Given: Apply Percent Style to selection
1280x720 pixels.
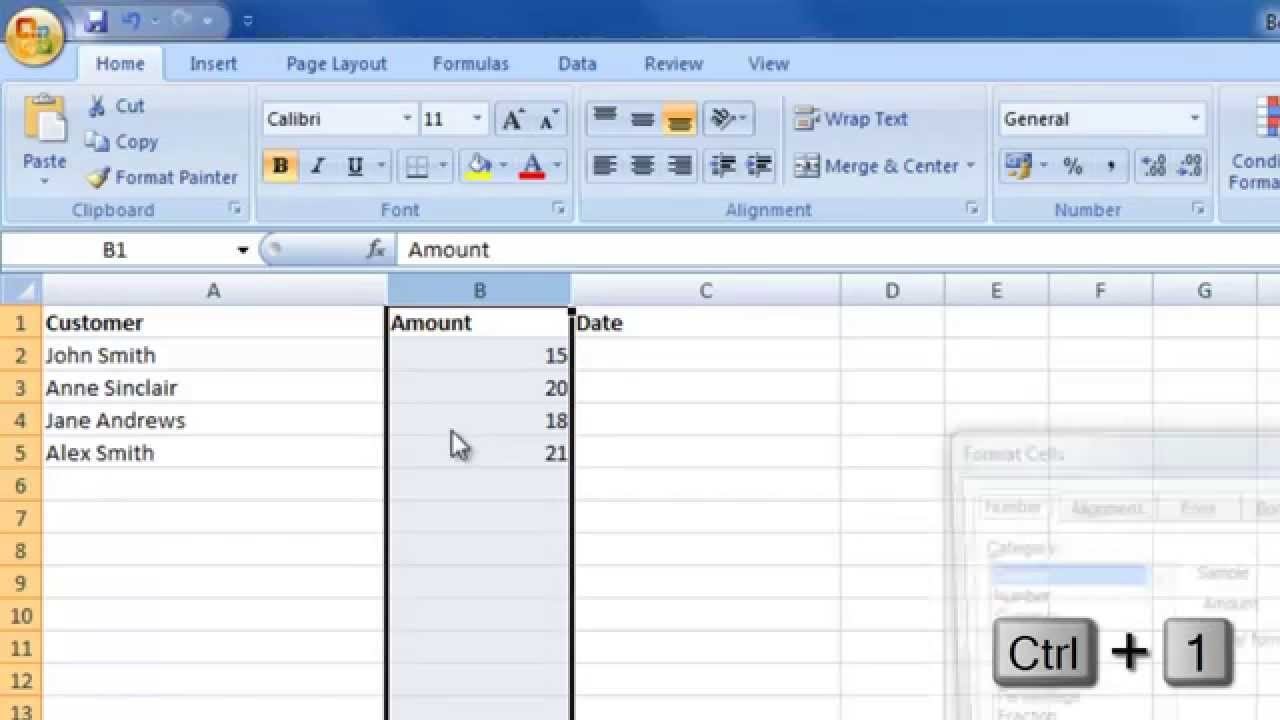Looking at the screenshot, I should point(1073,166).
